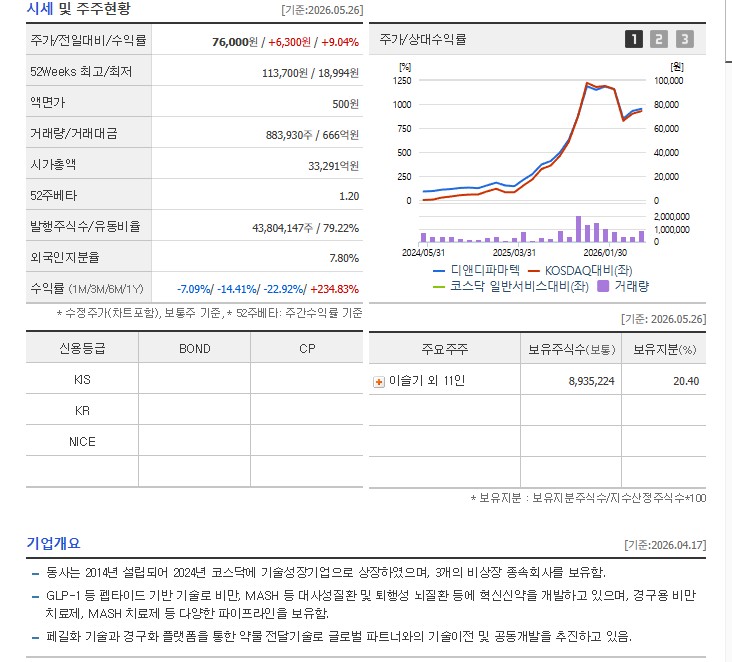Click 52Weeks 최고/최저 row label
Viewport: 732px width, 662px height.
[81, 71]
